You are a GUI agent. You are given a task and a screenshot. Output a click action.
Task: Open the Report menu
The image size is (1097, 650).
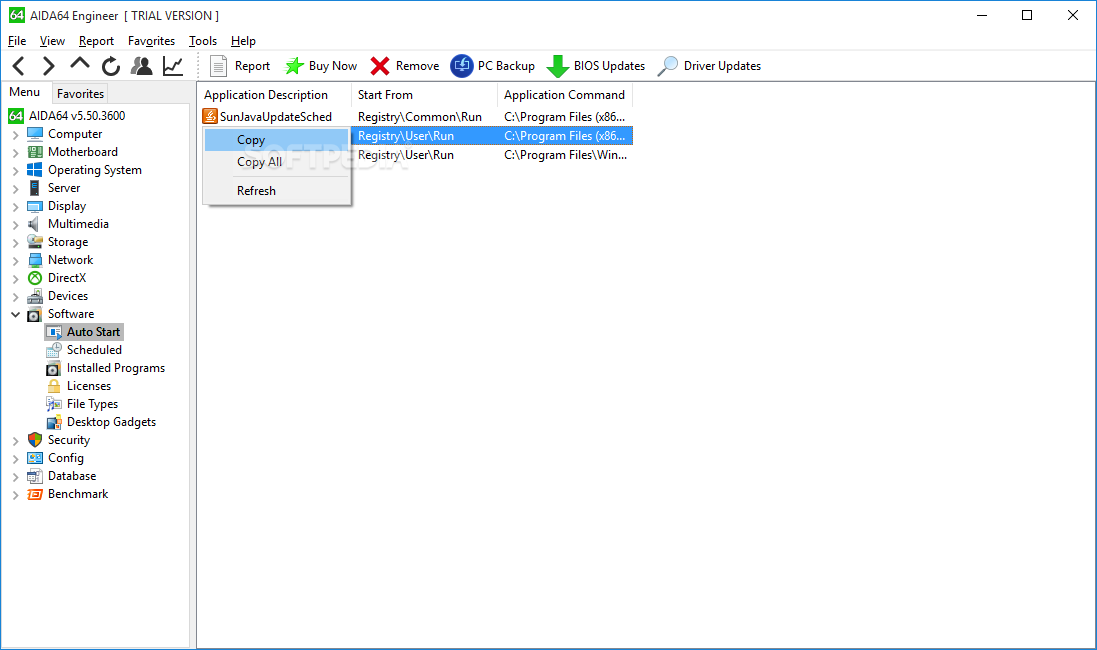point(96,41)
